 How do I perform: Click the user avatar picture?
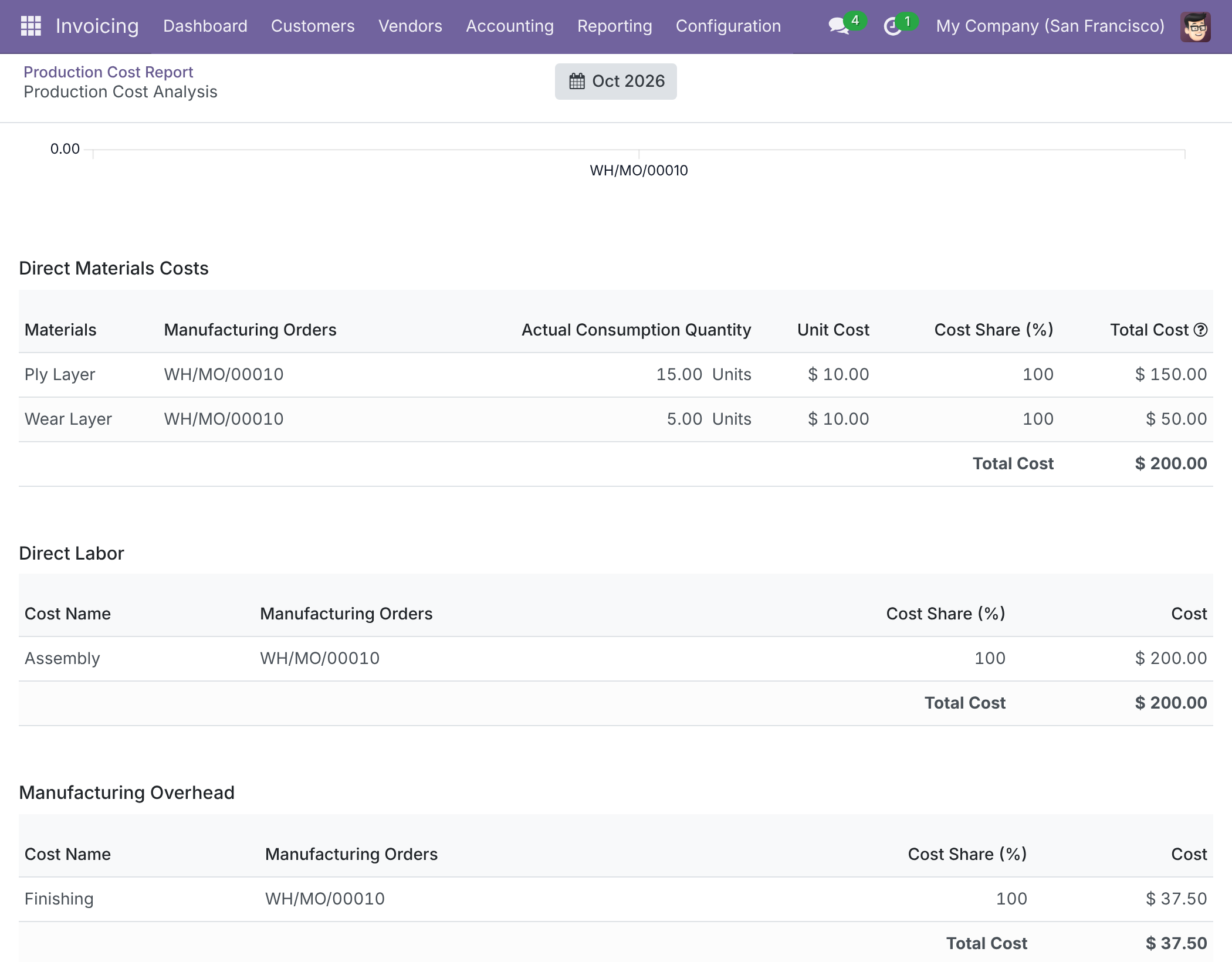[1195, 26]
